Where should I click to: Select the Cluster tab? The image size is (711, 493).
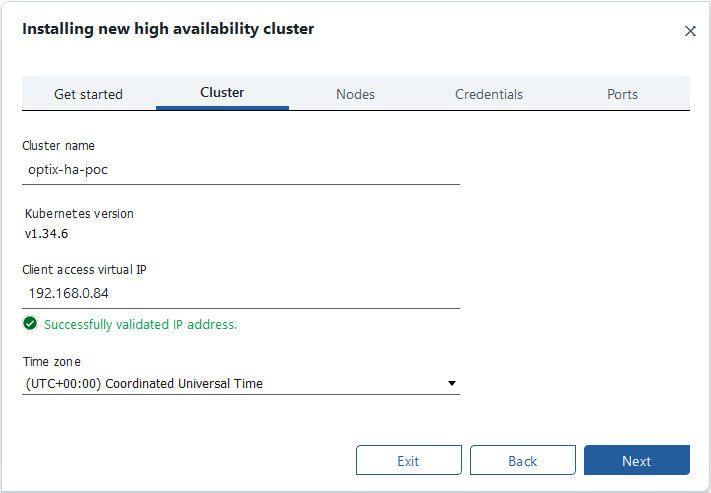222,93
